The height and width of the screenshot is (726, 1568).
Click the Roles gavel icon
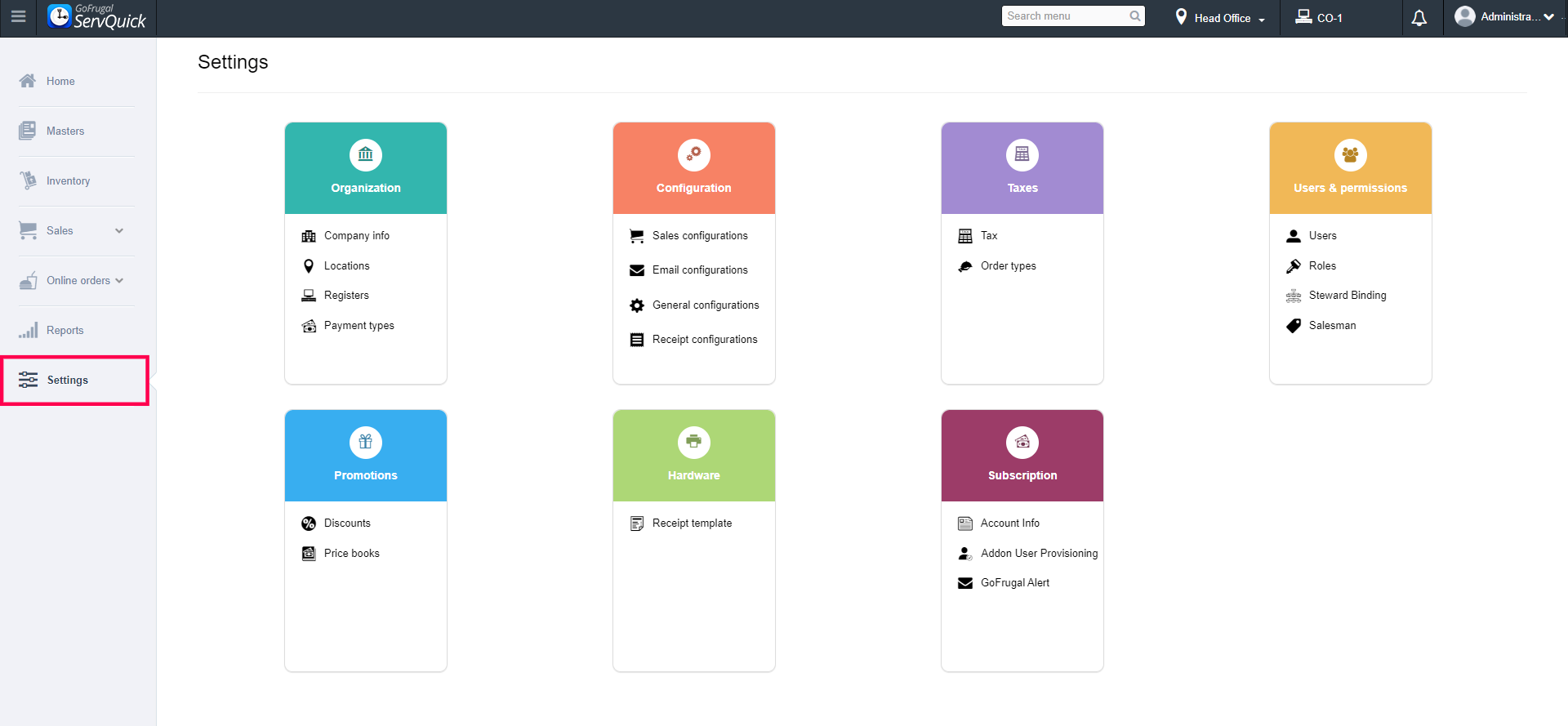[x=1294, y=266]
